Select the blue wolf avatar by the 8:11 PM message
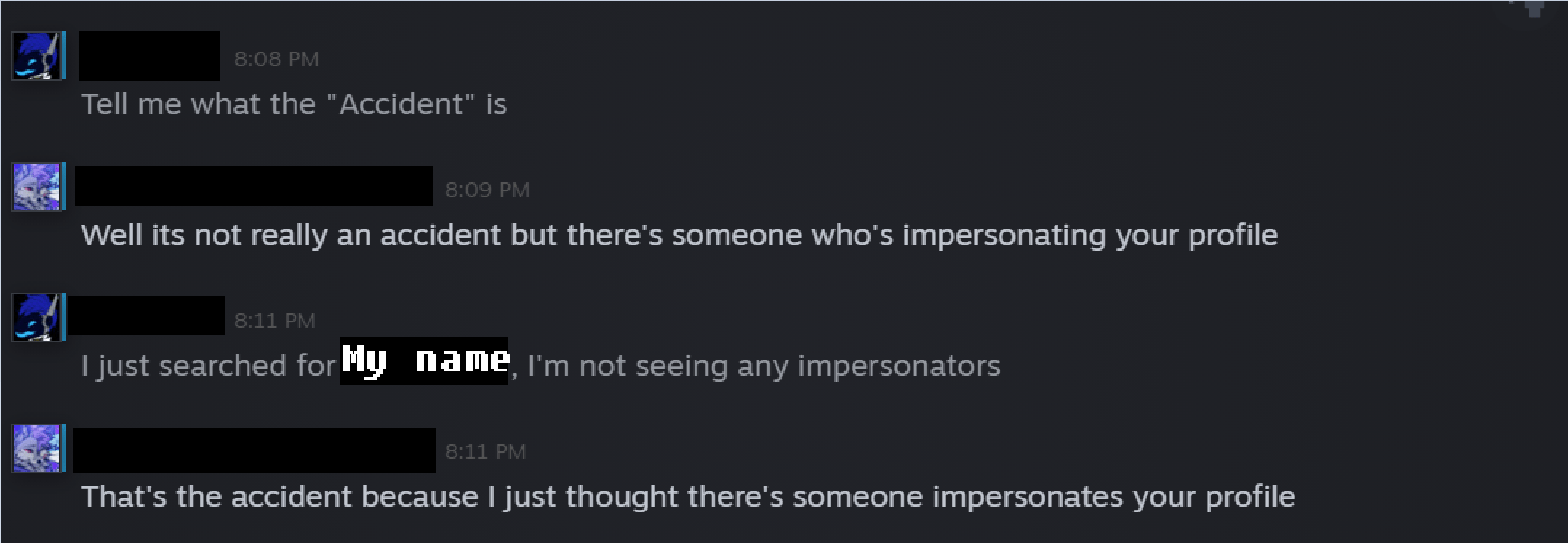Image resolution: width=1568 pixels, height=543 pixels. (x=38, y=320)
